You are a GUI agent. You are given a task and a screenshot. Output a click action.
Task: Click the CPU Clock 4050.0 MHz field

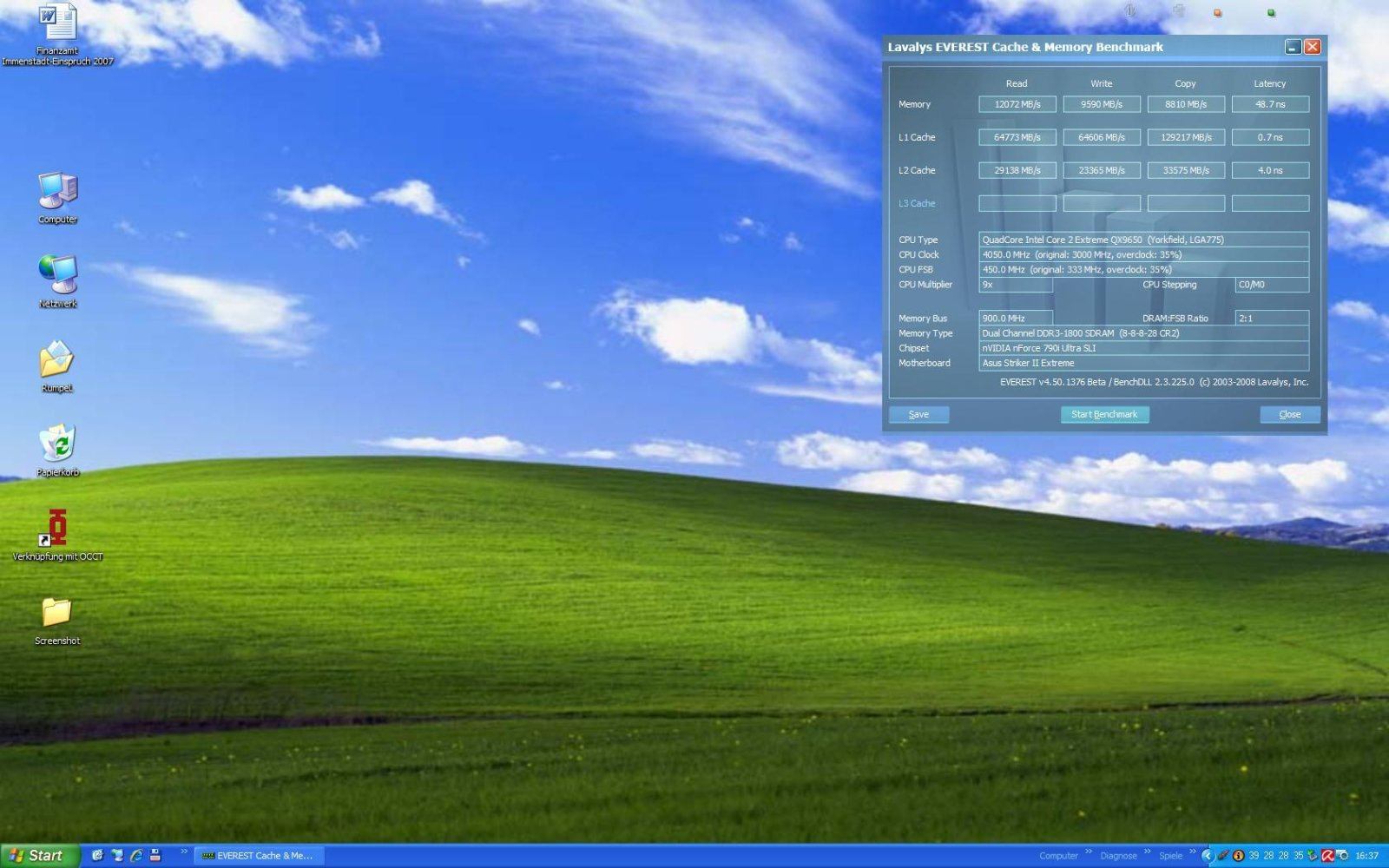(1144, 254)
